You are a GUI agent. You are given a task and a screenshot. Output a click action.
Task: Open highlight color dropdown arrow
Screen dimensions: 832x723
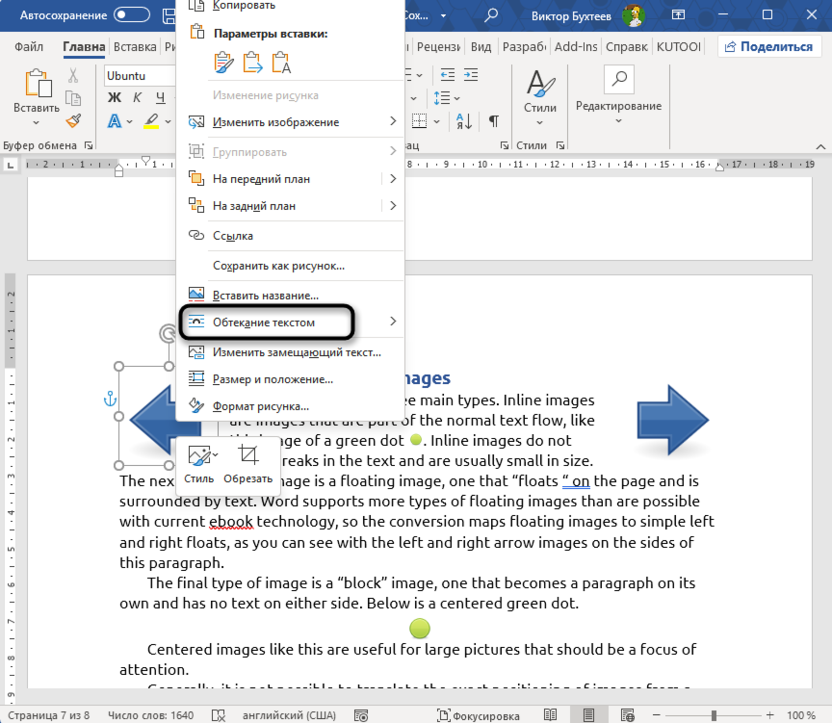pyautogui.click(x=168, y=121)
